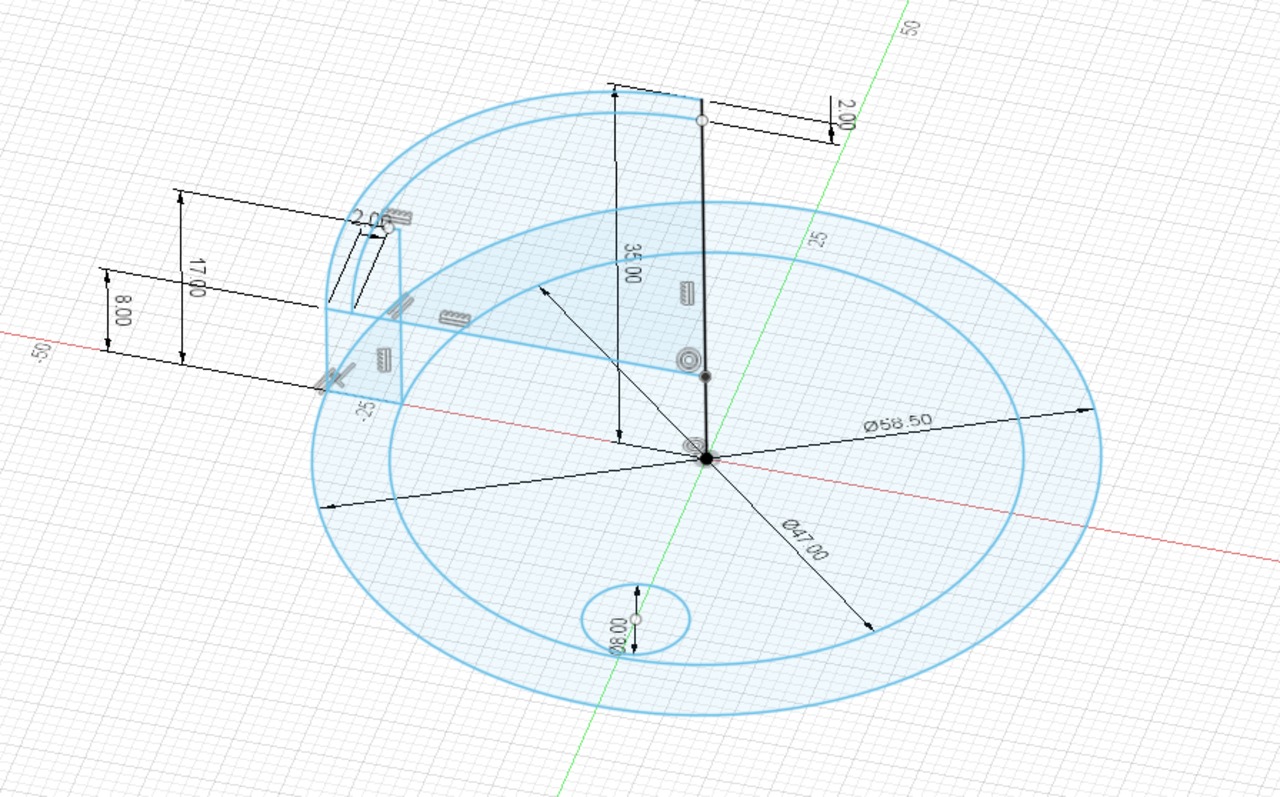Select the 35.00 height dimension
1280x797 pixels.
click(x=631, y=263)
